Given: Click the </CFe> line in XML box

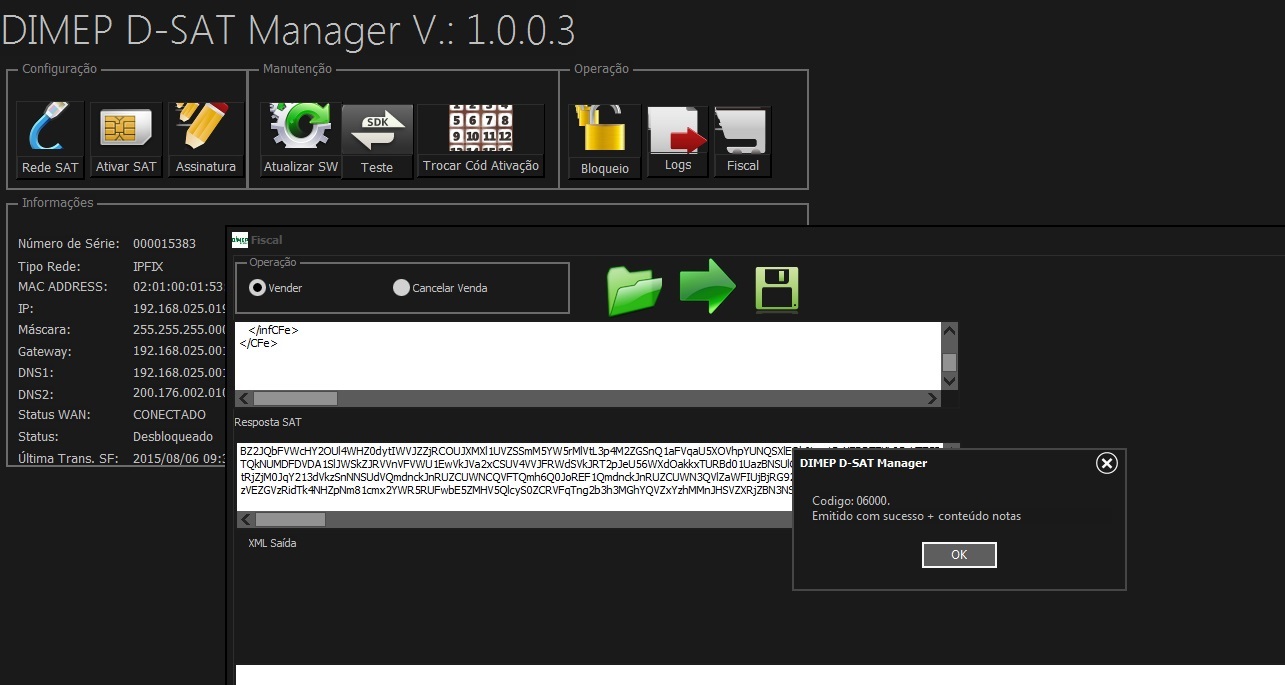Looking at the screenshot, I should click(x=258, y=343).
